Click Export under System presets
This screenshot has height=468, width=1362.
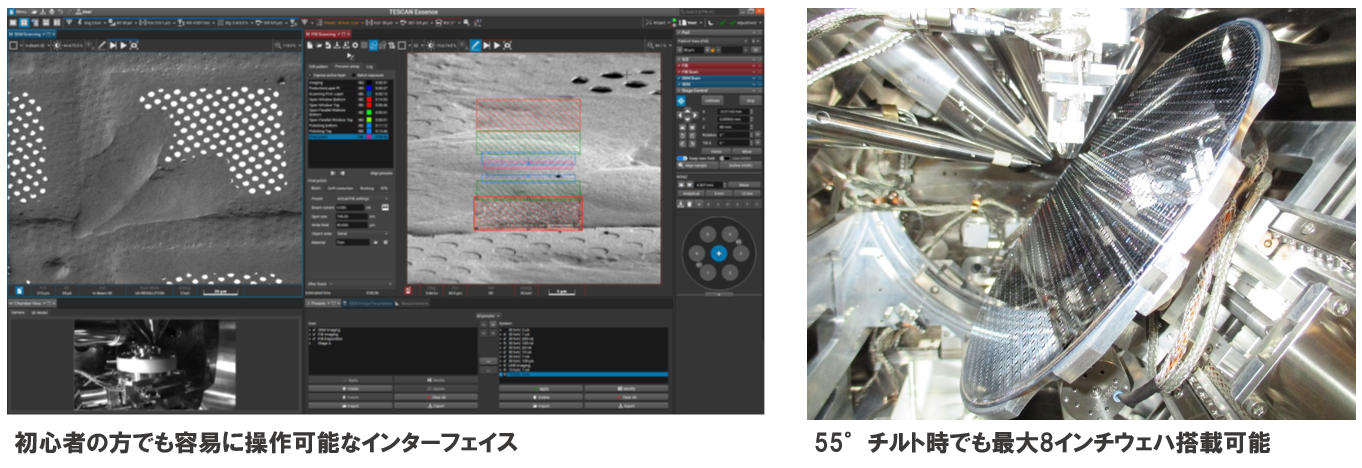pos(626,405)
